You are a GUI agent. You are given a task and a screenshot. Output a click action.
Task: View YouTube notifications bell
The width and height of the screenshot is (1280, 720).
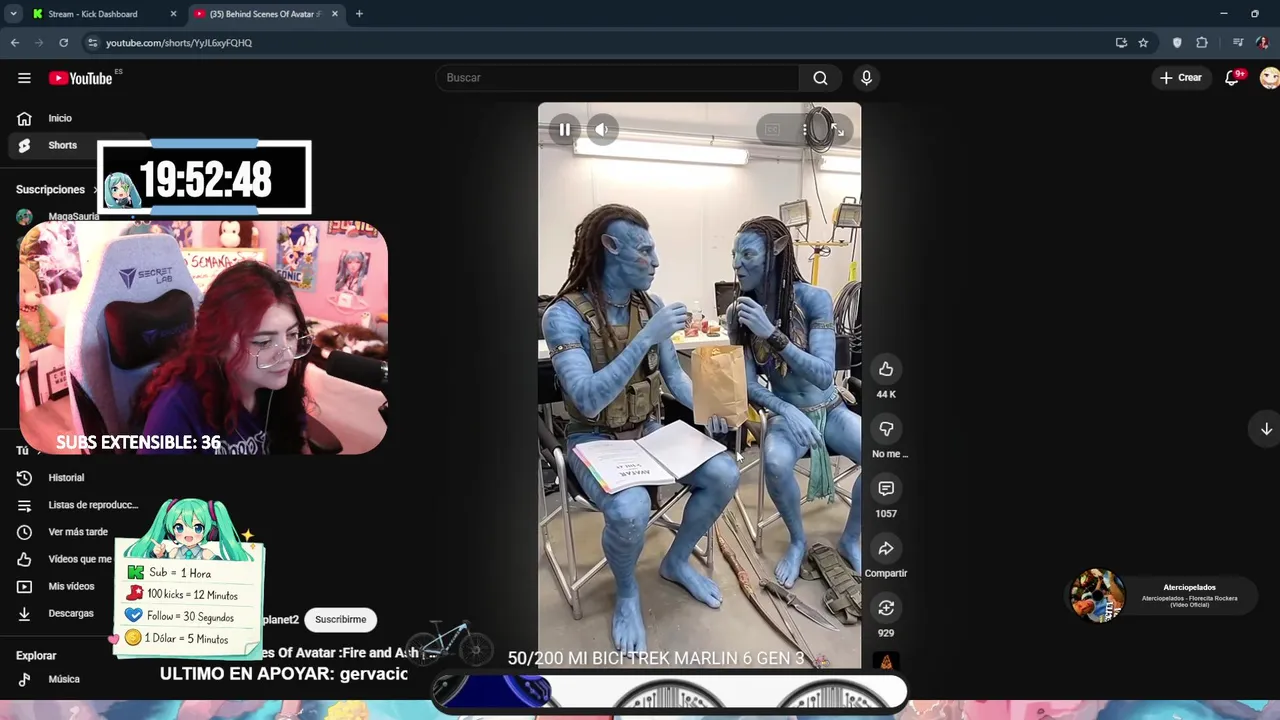[1233, 78]
